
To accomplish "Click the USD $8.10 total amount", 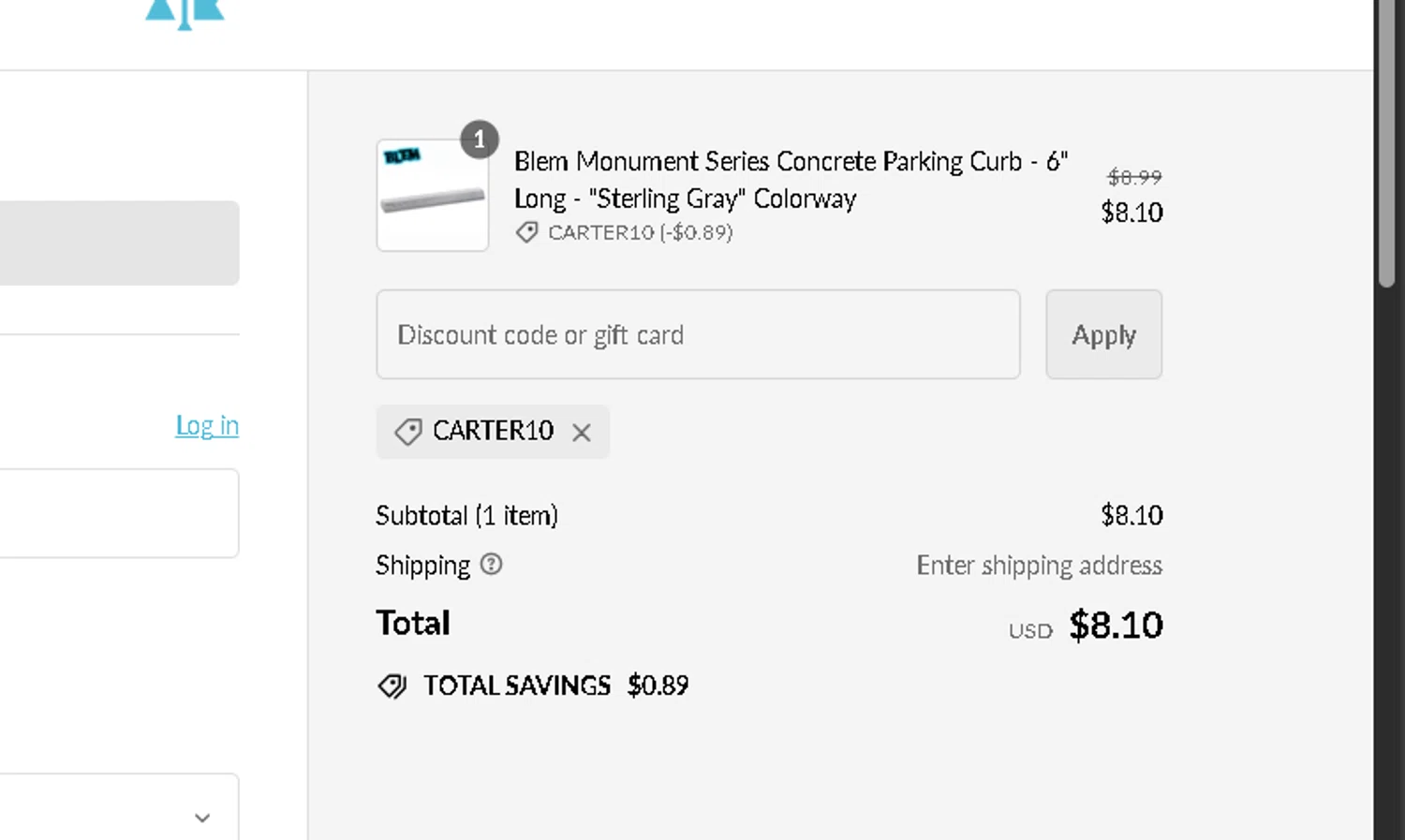I will [x=1115, y=626].
